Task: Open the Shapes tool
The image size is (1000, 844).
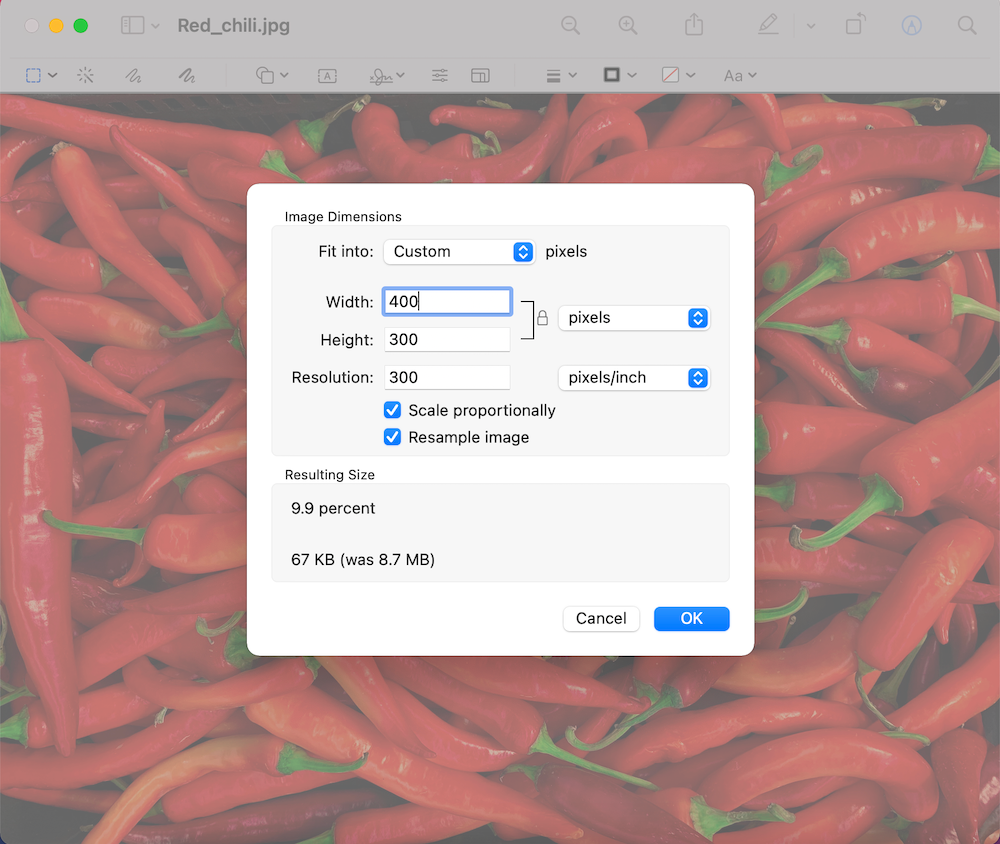Action: coord(265,75)
